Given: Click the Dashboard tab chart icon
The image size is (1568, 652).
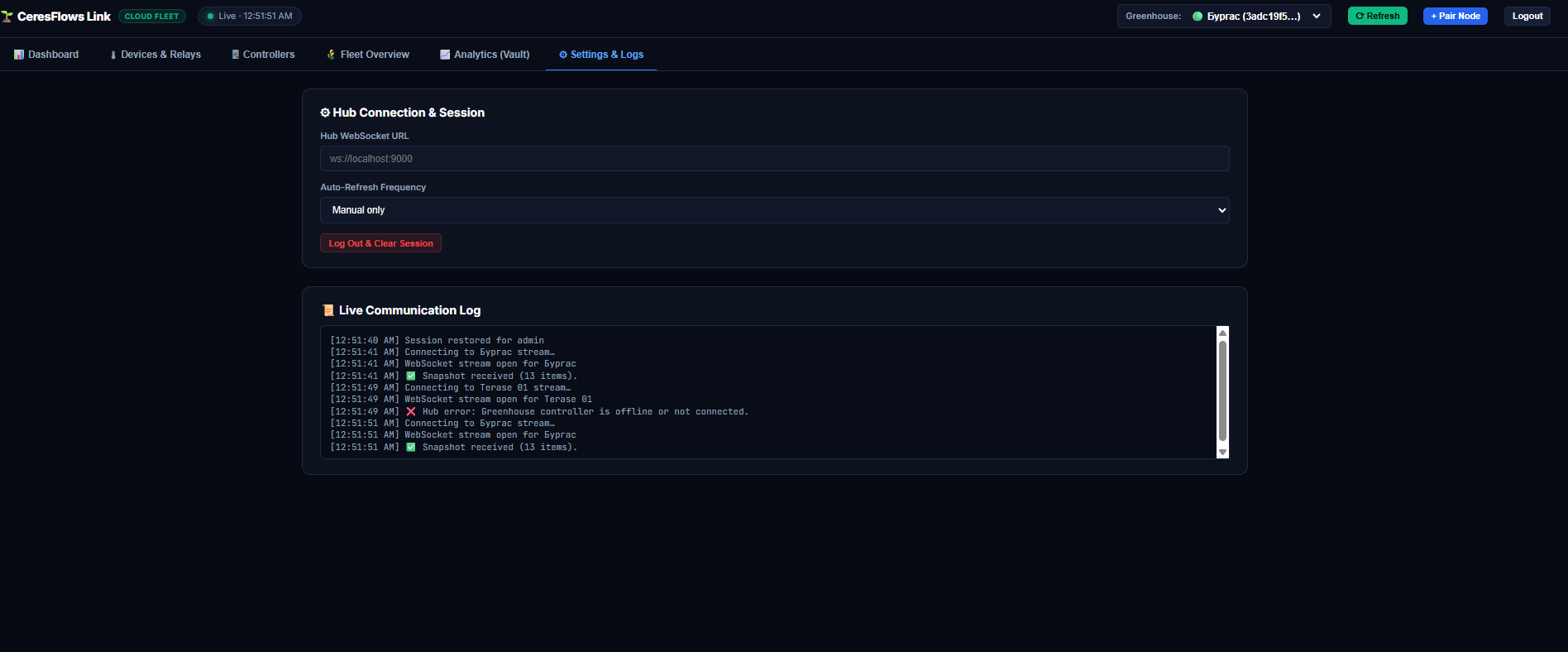Looking at the screenshot, I should tap(19, 55).
